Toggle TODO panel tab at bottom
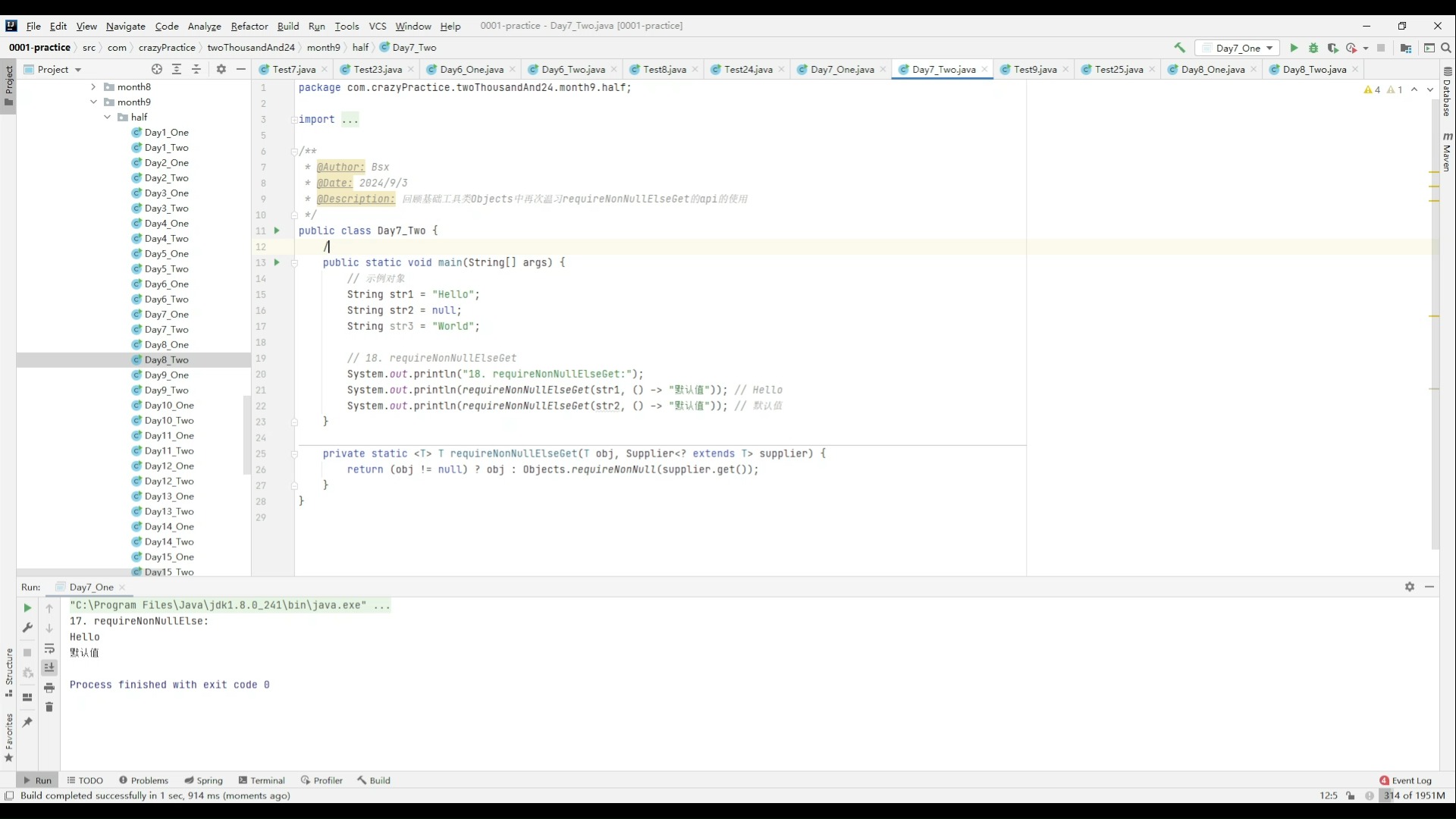The image size is (1456, 819). coord(91,780)
